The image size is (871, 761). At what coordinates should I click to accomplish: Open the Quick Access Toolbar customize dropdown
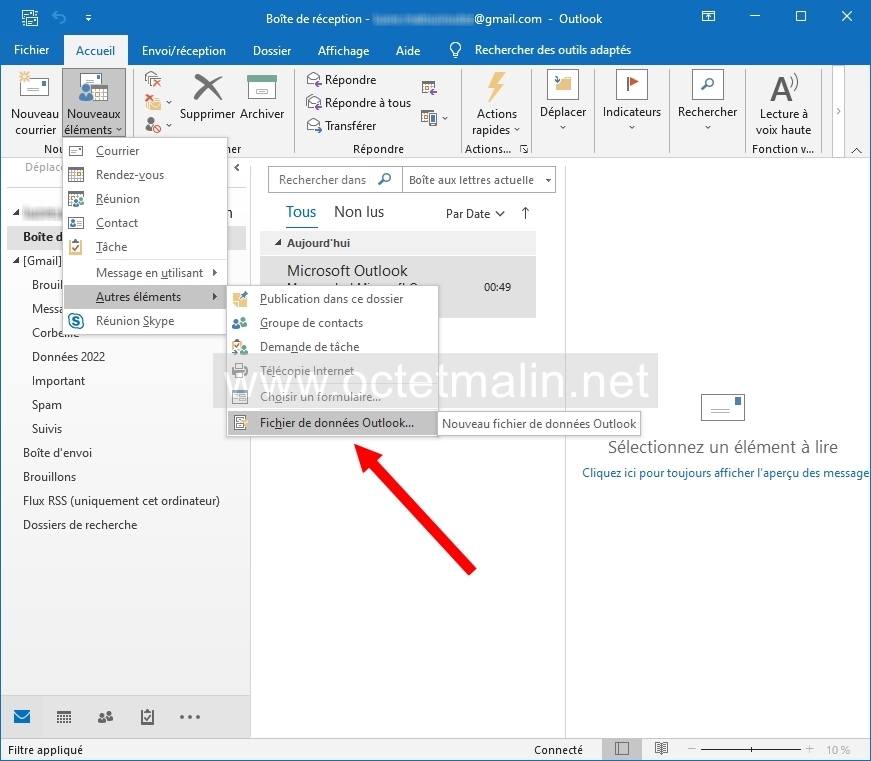coord(88,18)
